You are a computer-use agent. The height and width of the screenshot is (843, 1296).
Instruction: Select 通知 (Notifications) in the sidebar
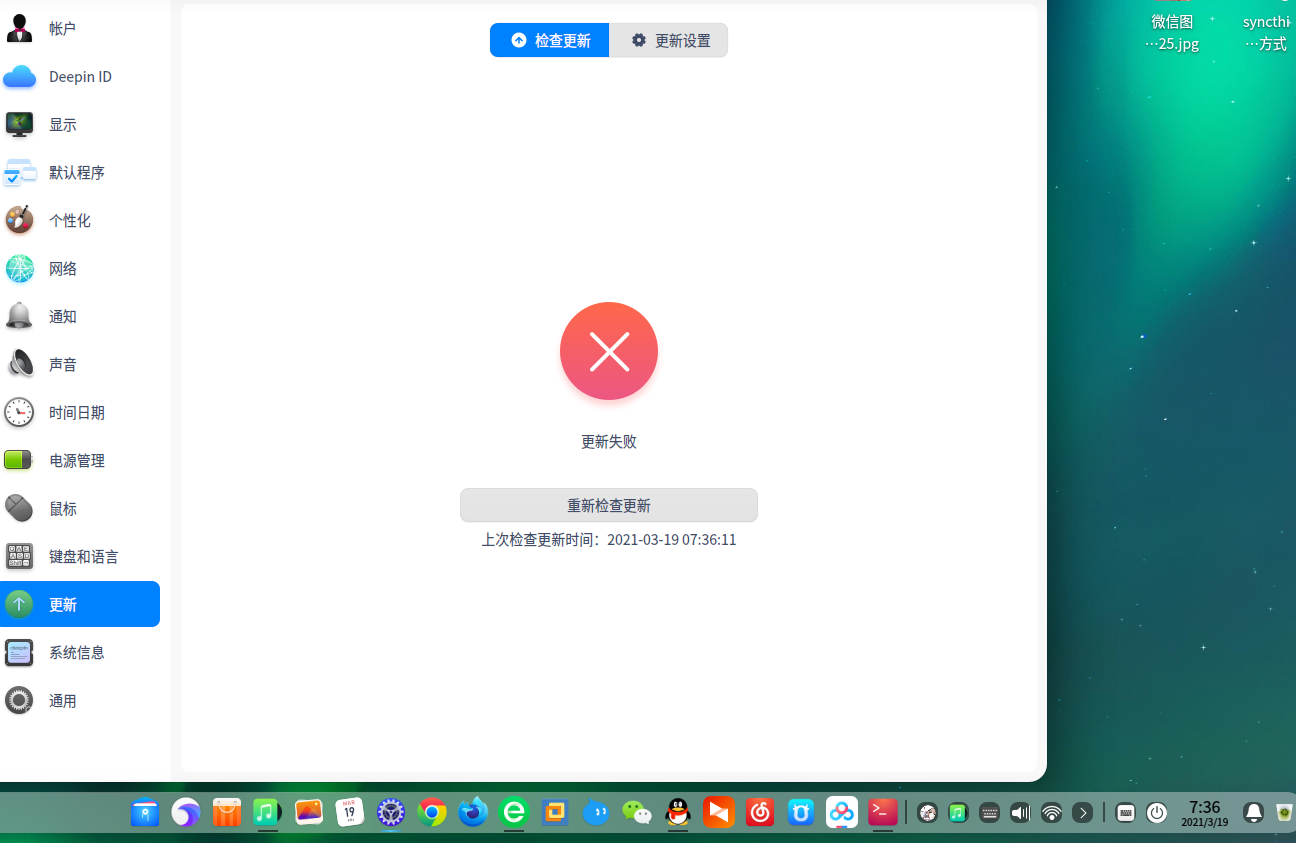tap(80, 317)
